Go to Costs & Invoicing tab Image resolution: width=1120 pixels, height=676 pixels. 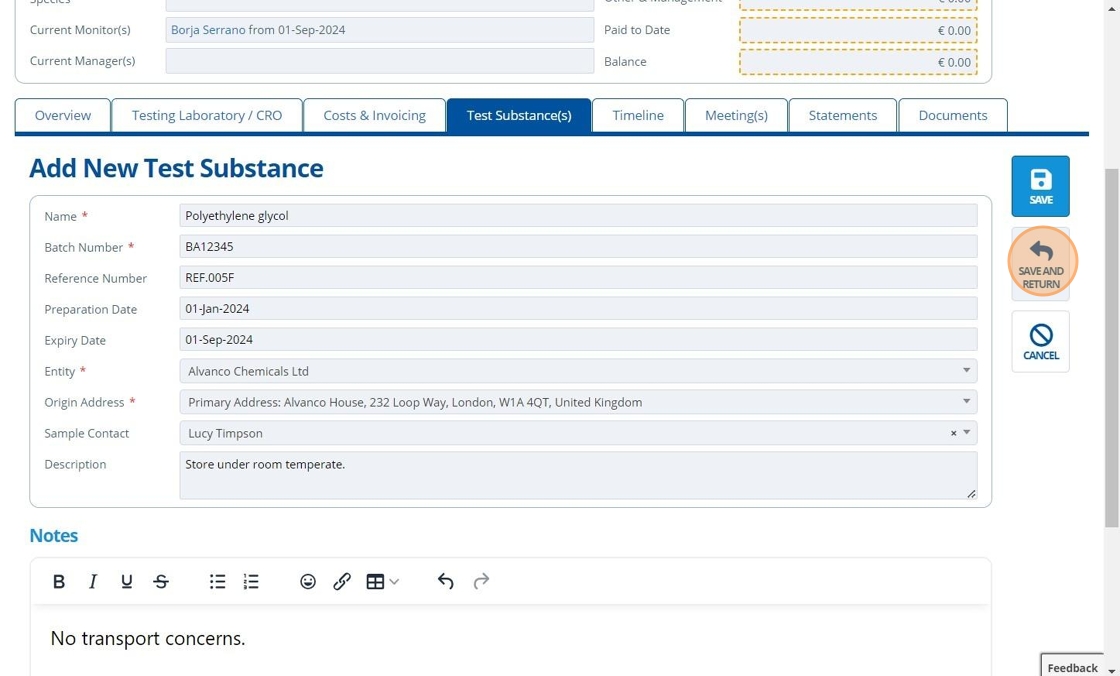point(374,116)
